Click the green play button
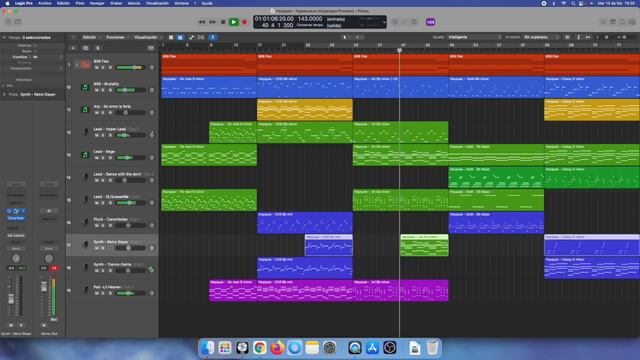640x360 pixels. [233, 22]
